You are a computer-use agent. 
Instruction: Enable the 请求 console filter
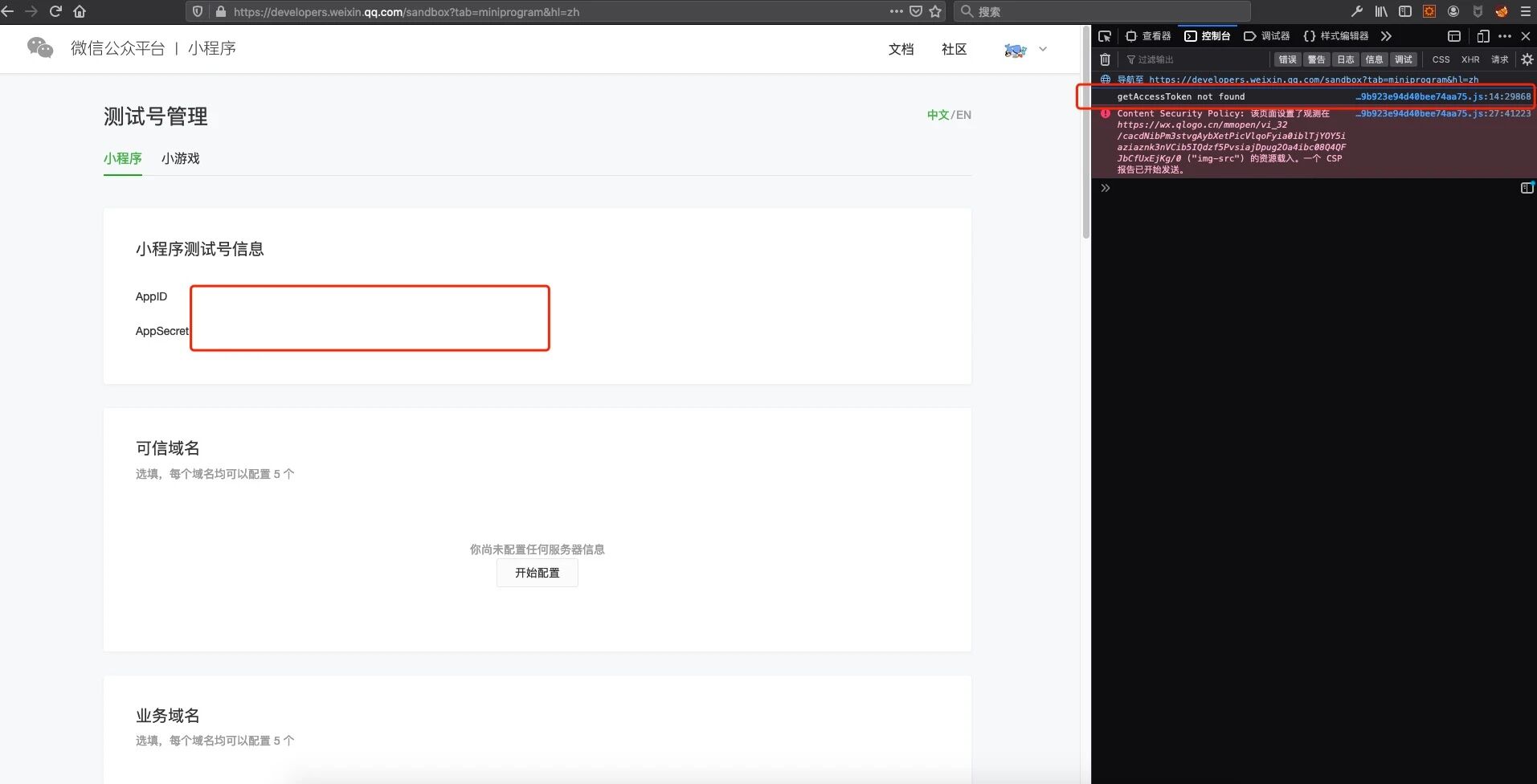[x=1500, y=59]
